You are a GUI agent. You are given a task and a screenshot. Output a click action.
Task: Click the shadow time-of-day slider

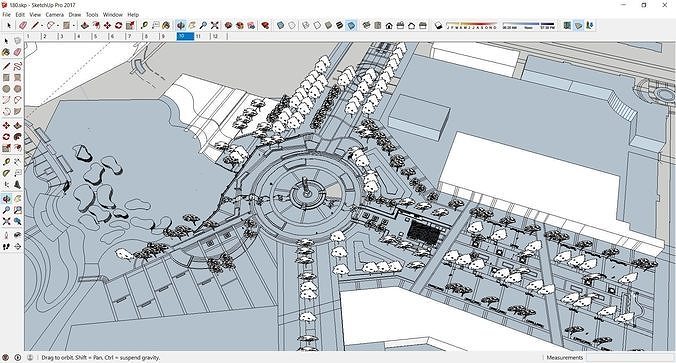tap(529, 26)
